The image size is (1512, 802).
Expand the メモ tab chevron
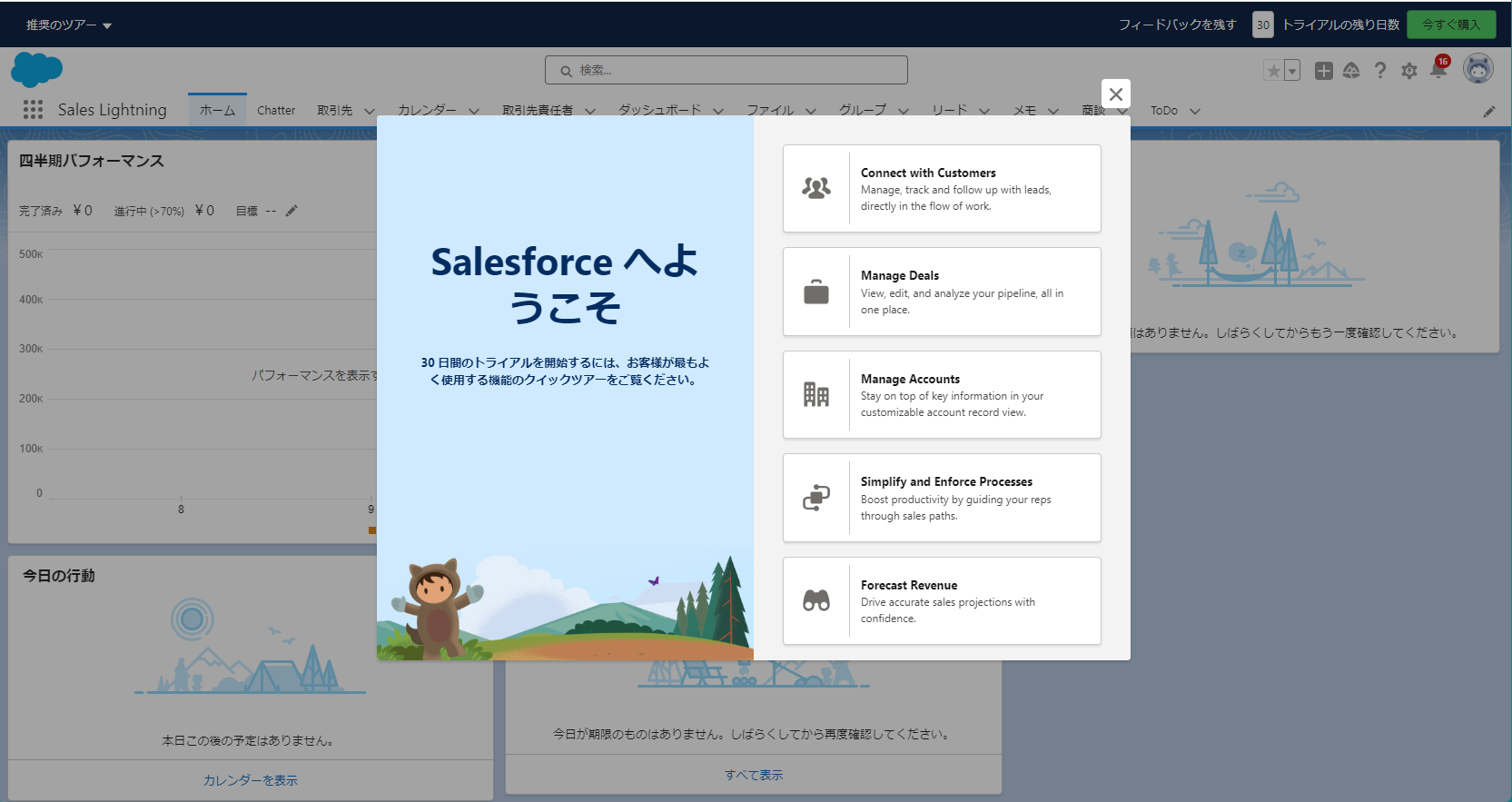(x=1053, y=111)
